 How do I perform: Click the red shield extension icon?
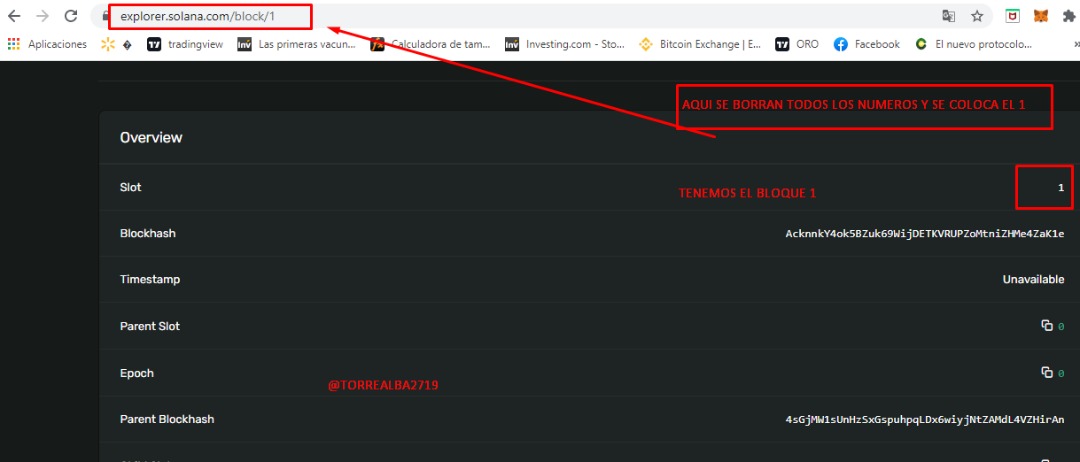(x=1012, y=16)
